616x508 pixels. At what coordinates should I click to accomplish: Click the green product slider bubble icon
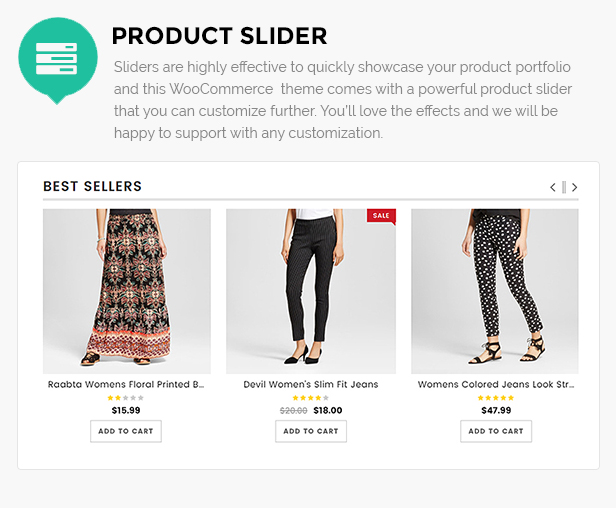point(58,60)
